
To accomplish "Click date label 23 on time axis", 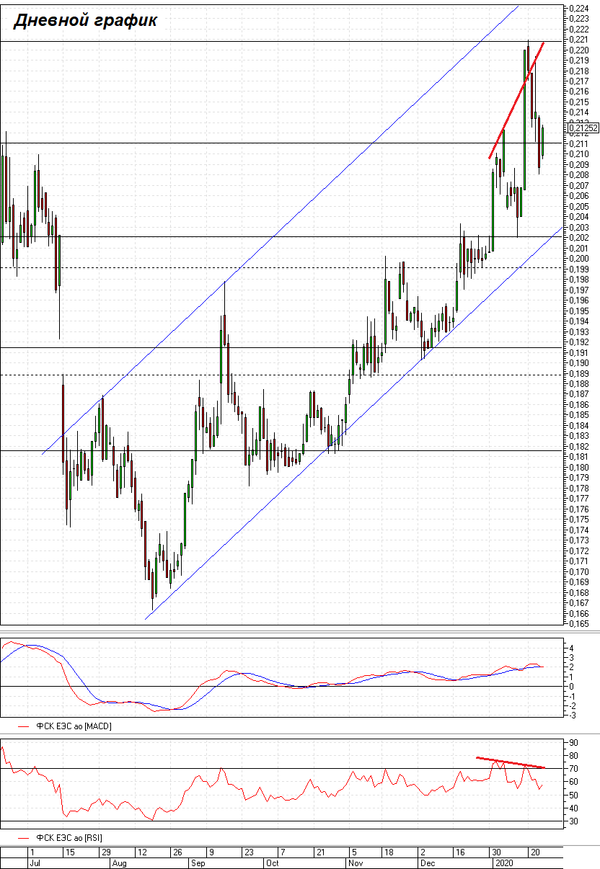I will pyautogui.click(x=249, y=852).
